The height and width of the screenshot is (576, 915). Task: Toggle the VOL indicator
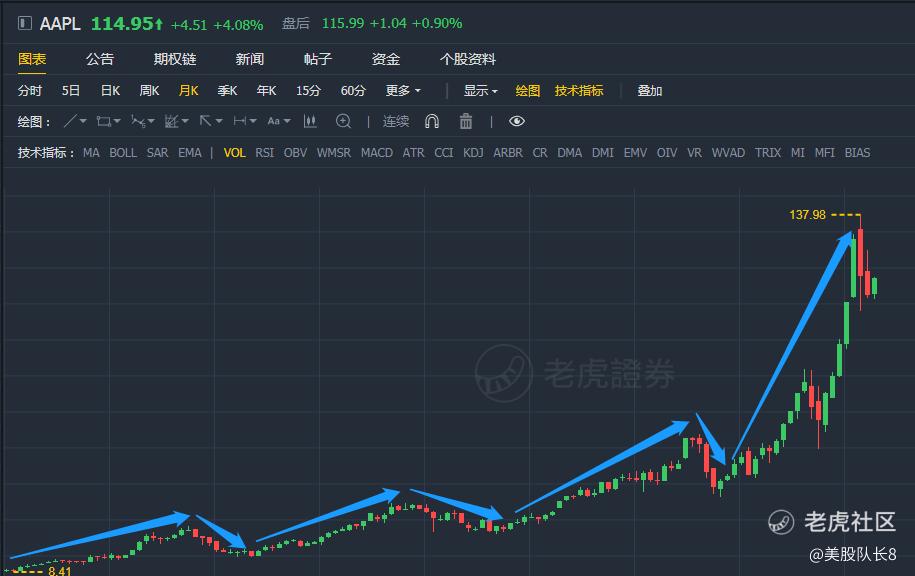[235, 153]
